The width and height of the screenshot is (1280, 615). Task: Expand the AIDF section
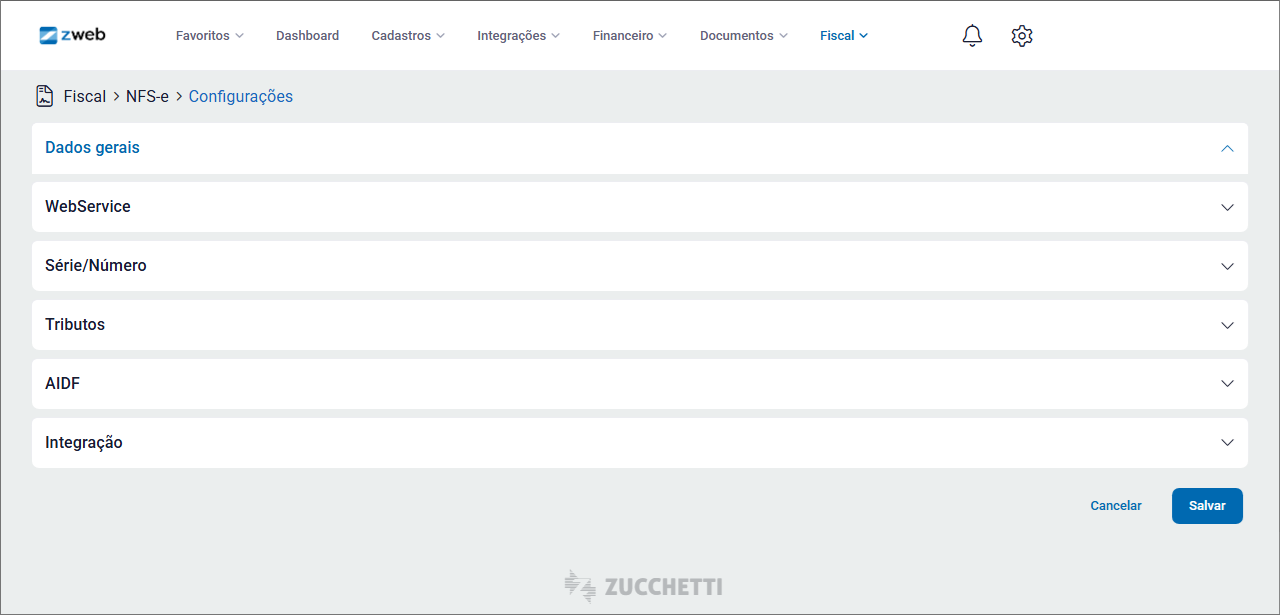(x=1227, y=384)
